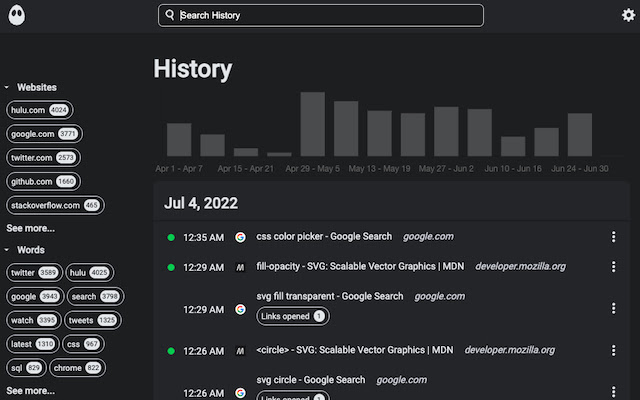Click the magnifier icon in search bar
640x400 pixels.
pos(170,15)
